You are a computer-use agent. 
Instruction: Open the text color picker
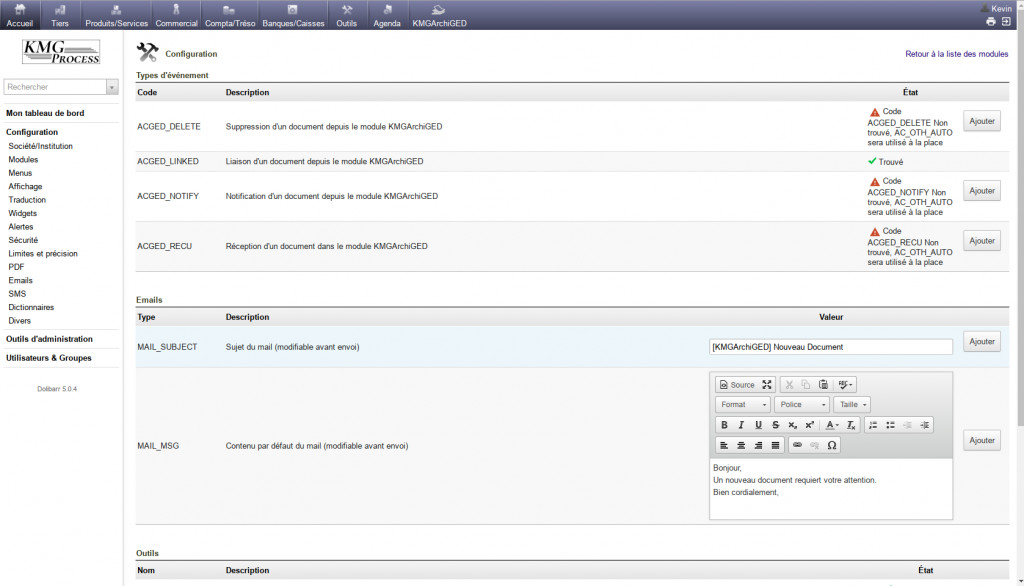(x=832, y=425)
